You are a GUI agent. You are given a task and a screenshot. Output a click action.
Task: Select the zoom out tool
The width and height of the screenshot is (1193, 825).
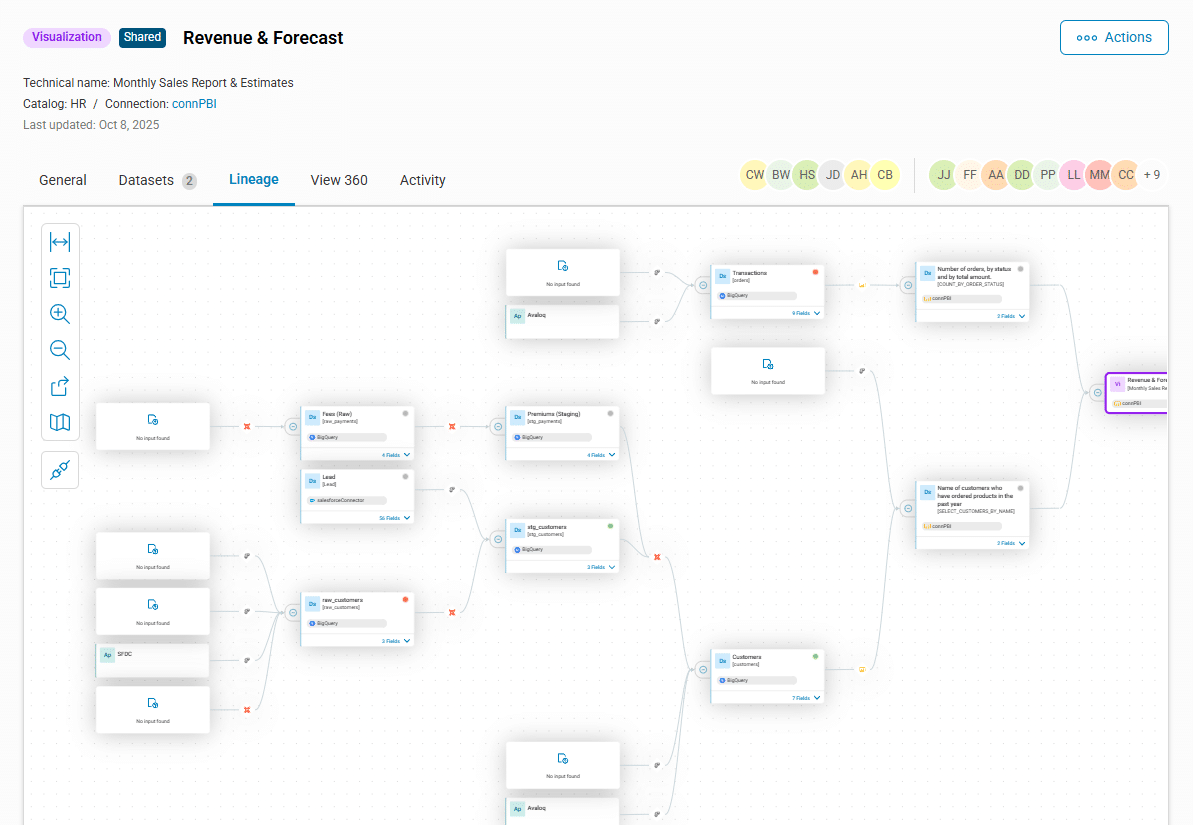[x=60, y=350]
